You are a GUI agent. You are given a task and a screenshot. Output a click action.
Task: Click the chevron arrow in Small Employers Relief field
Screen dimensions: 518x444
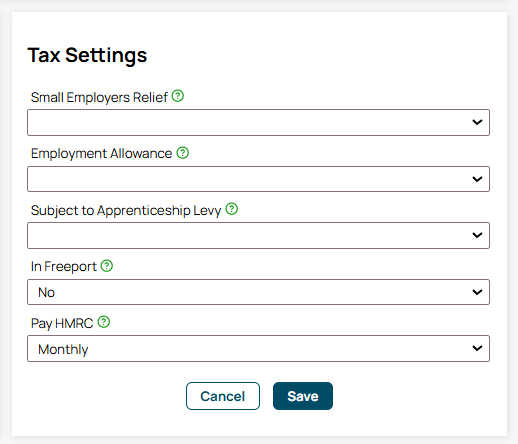pos(477,122)
